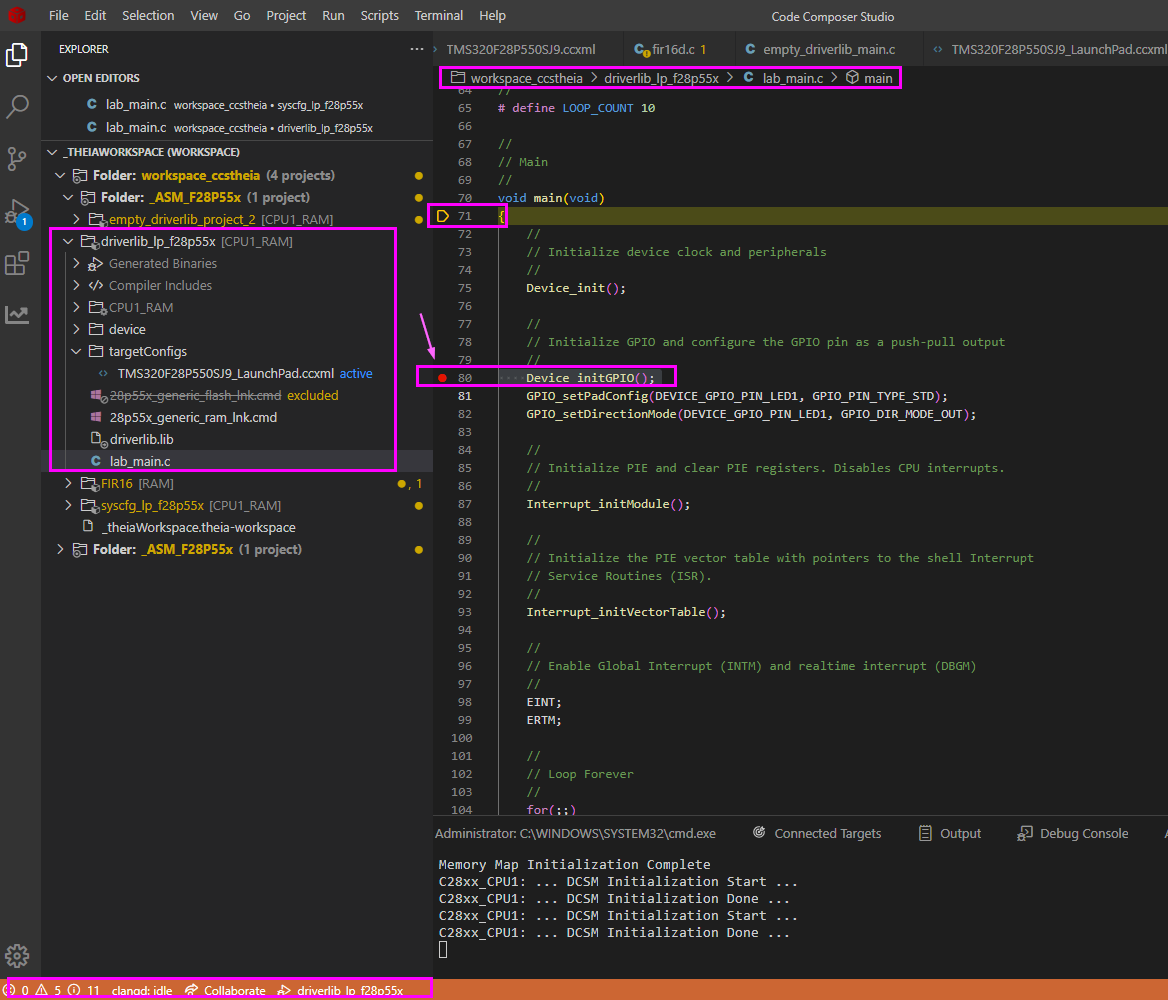Open the Selection menu
Image resolution: width=1168 pixels, height=1000 pixels.
[x=147, y=16]
